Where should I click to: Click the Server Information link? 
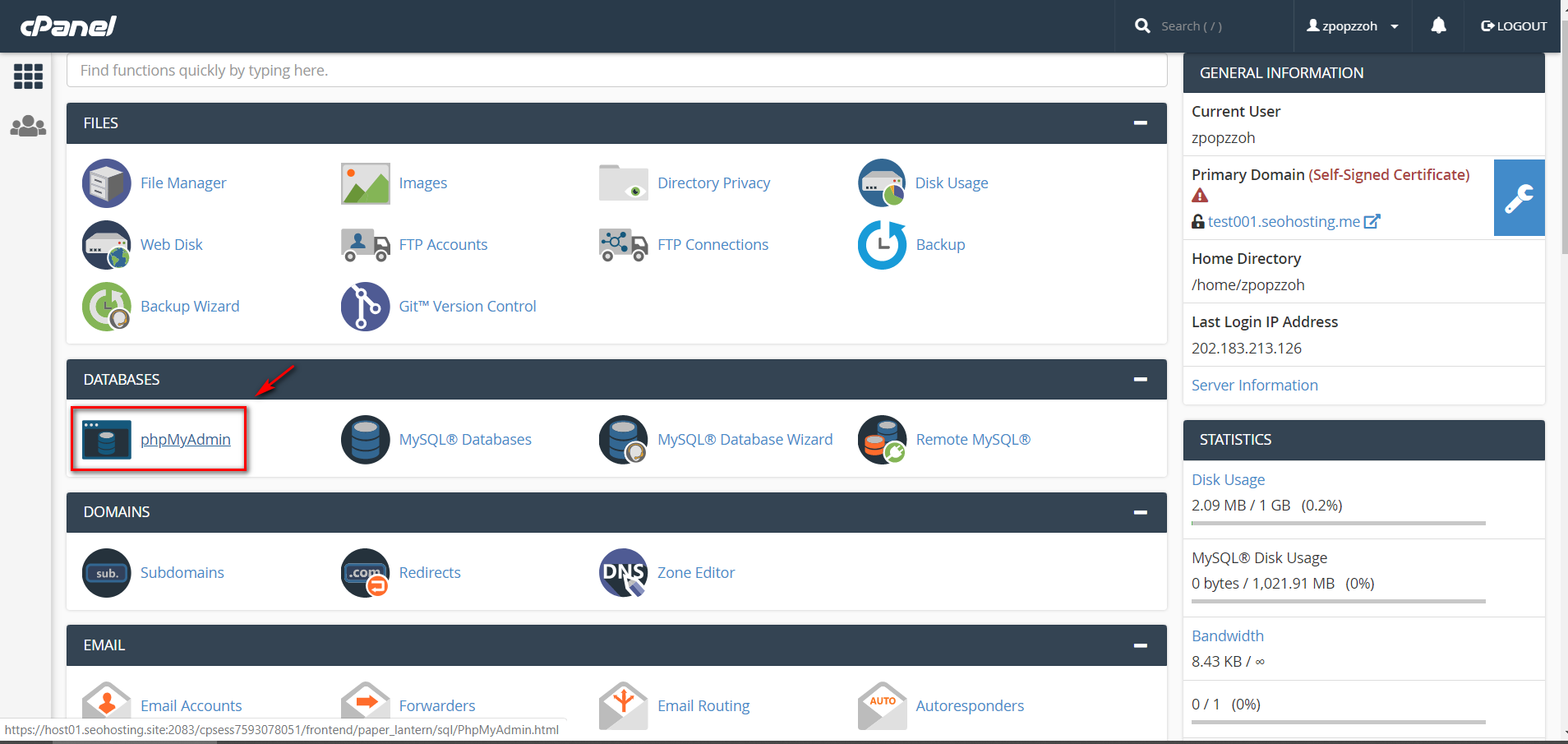tap(1255, 385)
